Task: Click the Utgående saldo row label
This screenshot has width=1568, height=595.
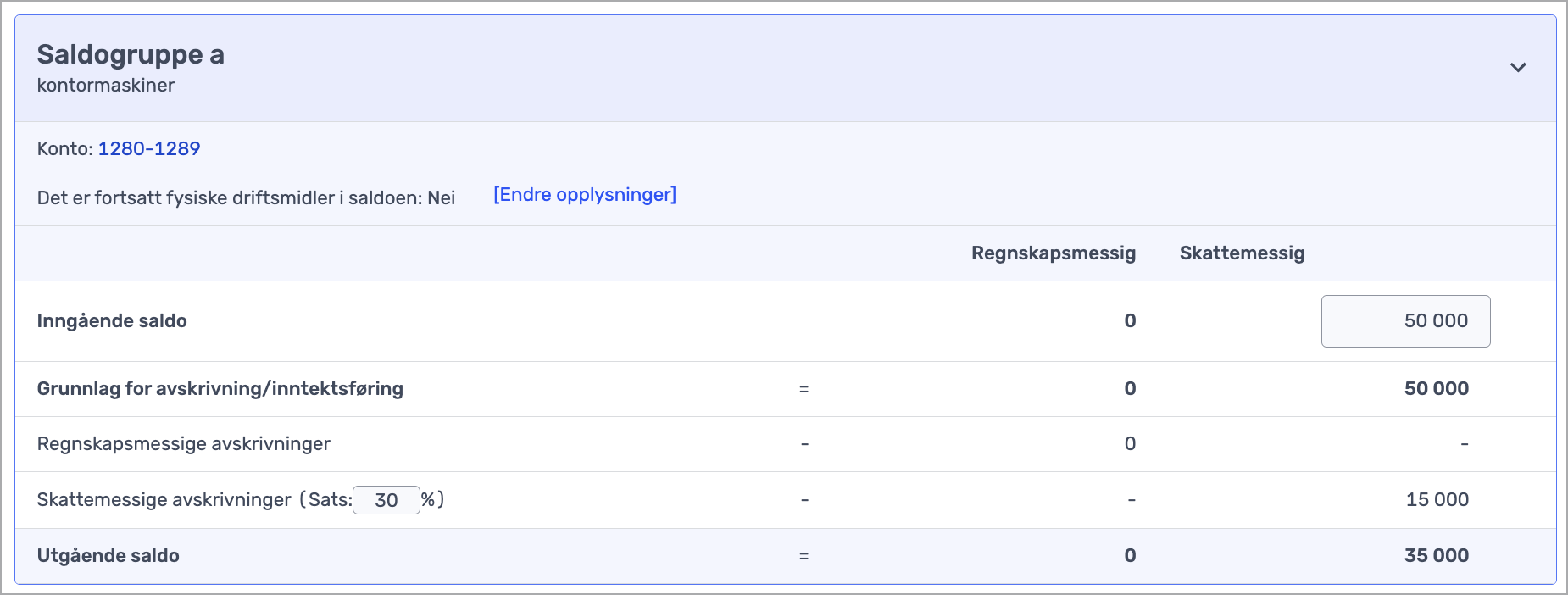Action: (108, 556)
